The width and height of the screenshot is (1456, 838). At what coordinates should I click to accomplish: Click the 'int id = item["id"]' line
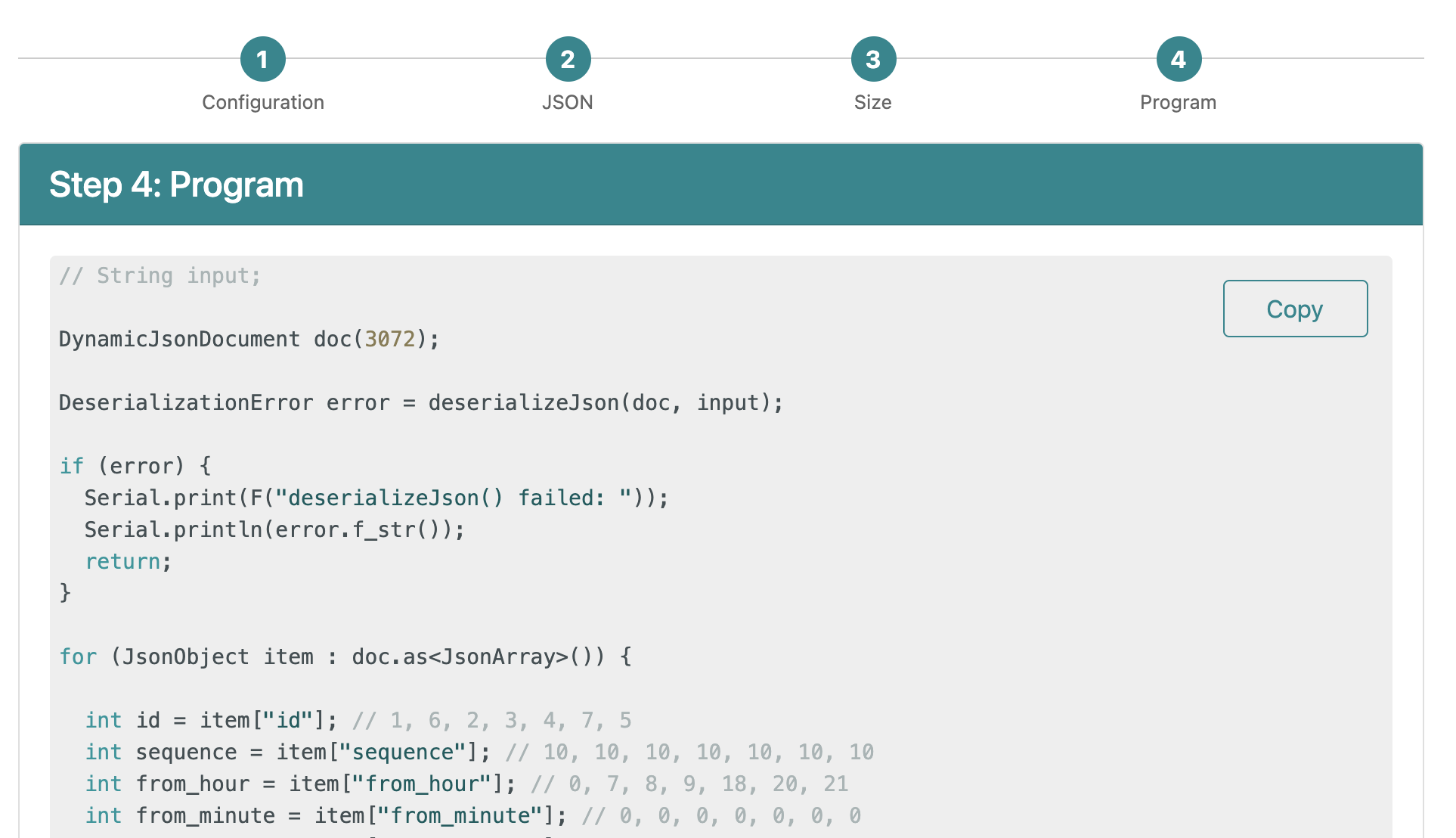pyautogui.click(x=358, y=720)
